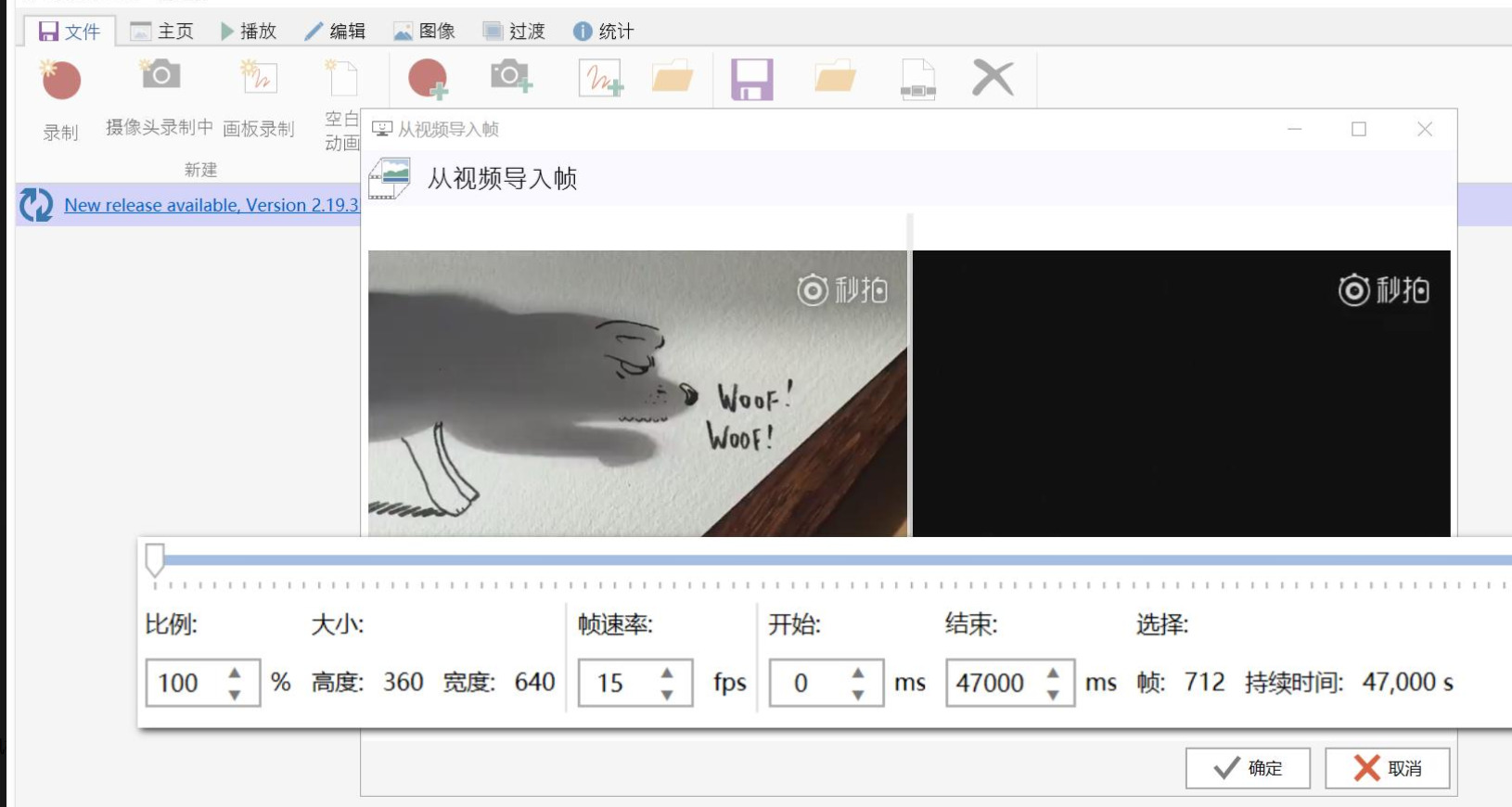Click the 宽度 value 640

tap(535, 683)
